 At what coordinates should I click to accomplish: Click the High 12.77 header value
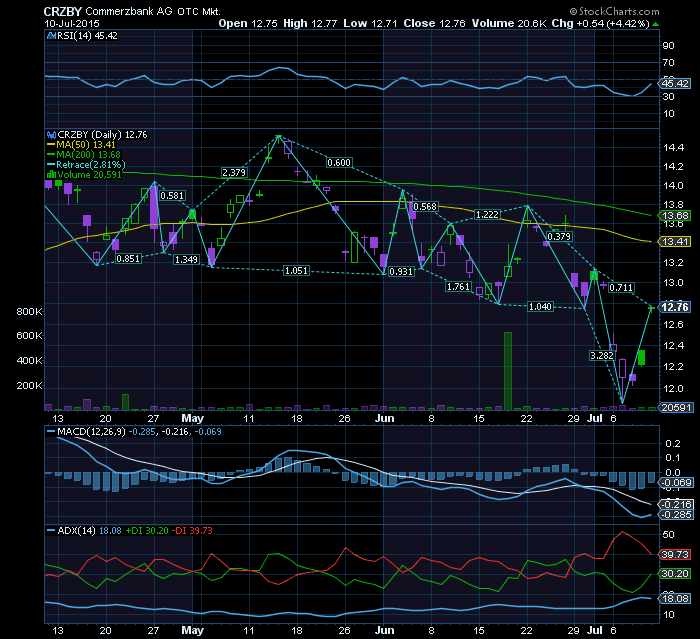310,24
